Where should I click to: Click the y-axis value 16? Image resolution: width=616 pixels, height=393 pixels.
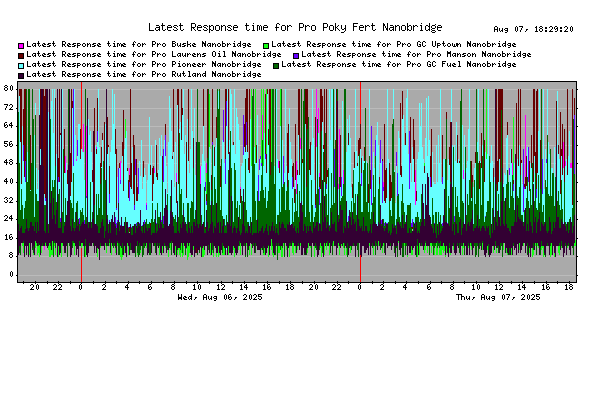[x=9, y=237]
